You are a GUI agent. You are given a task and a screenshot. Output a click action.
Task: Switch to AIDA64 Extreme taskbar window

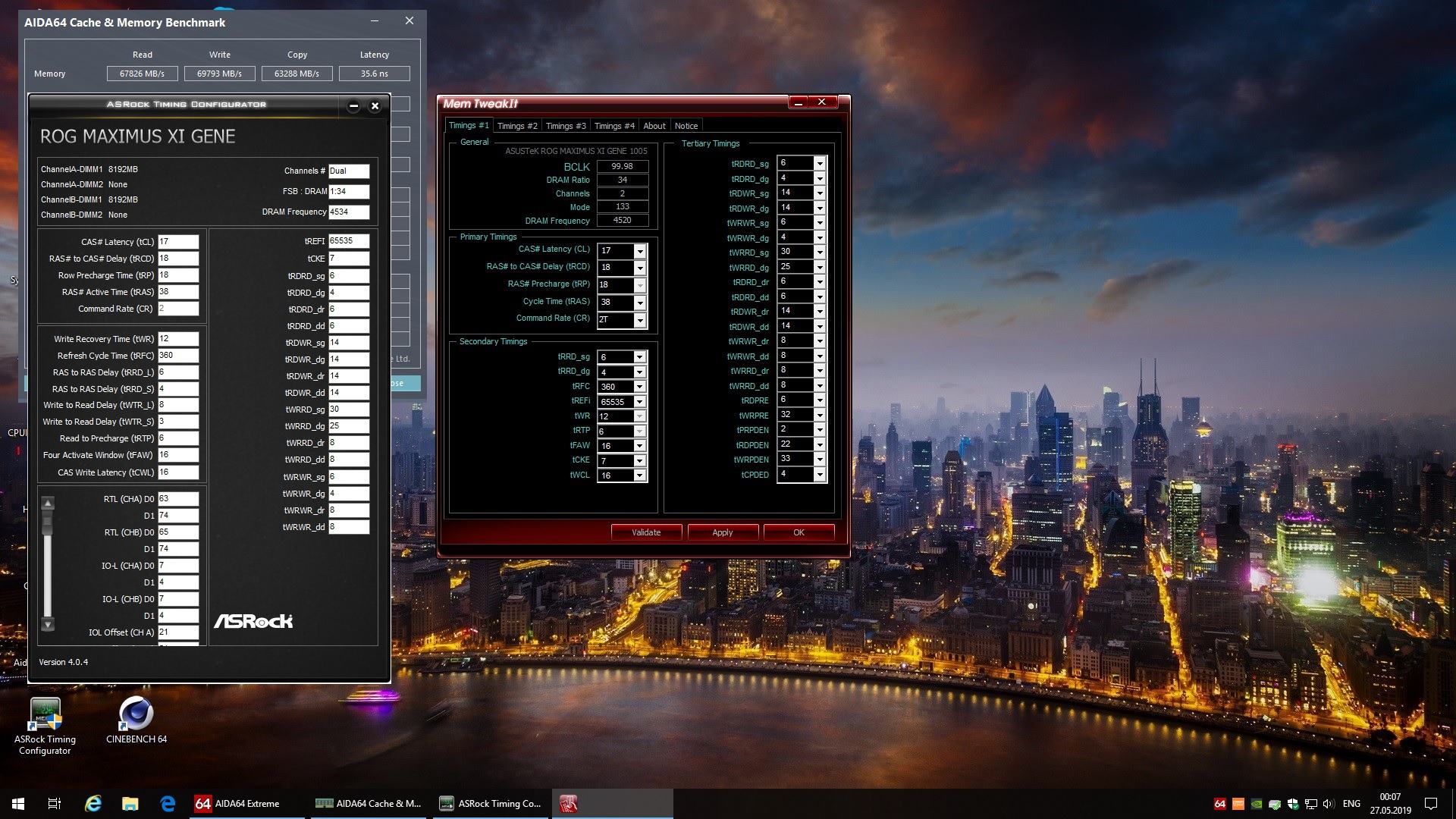click(x=247, y=804)
